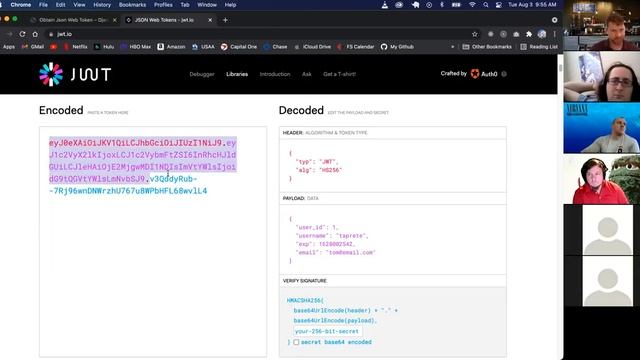
Task: Bookmark this page with the star icon
Action: pos(474,34)
